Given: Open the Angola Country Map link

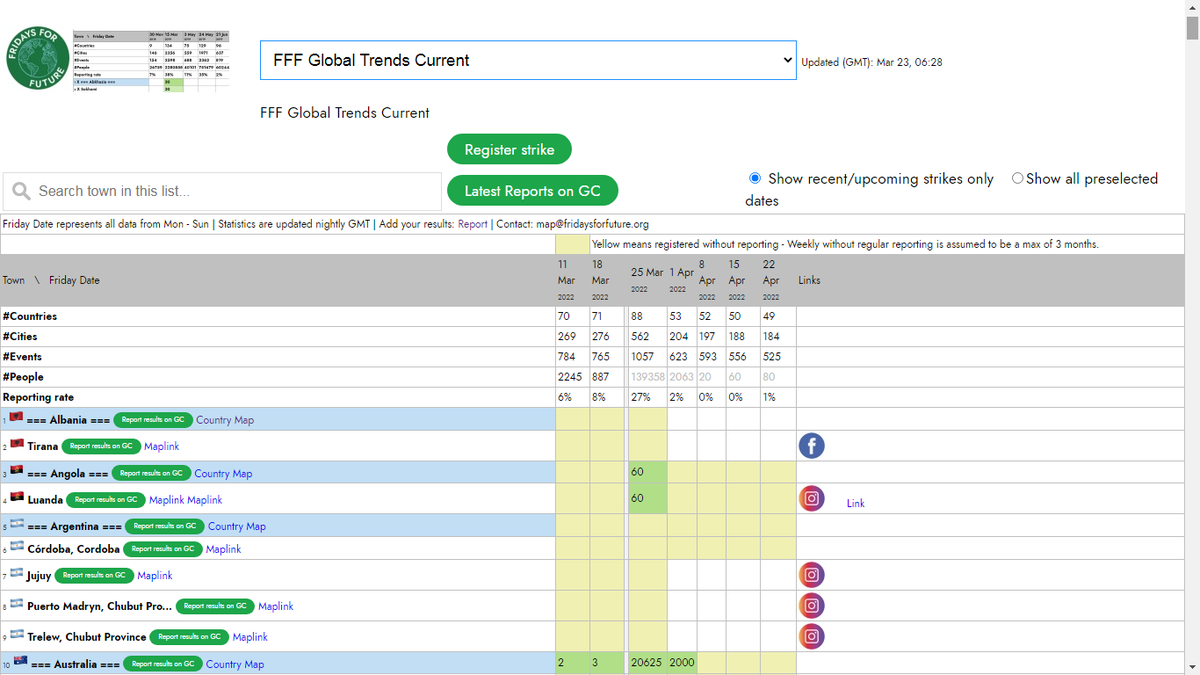Looking at the screenshot, I should (x=223, y=474).
